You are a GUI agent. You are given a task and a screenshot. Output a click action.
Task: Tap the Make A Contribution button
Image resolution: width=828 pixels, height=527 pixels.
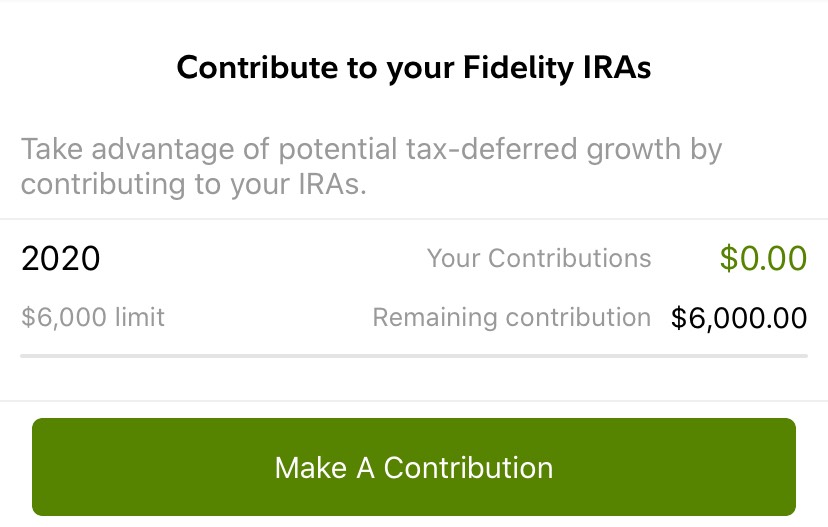click(414, 467)
